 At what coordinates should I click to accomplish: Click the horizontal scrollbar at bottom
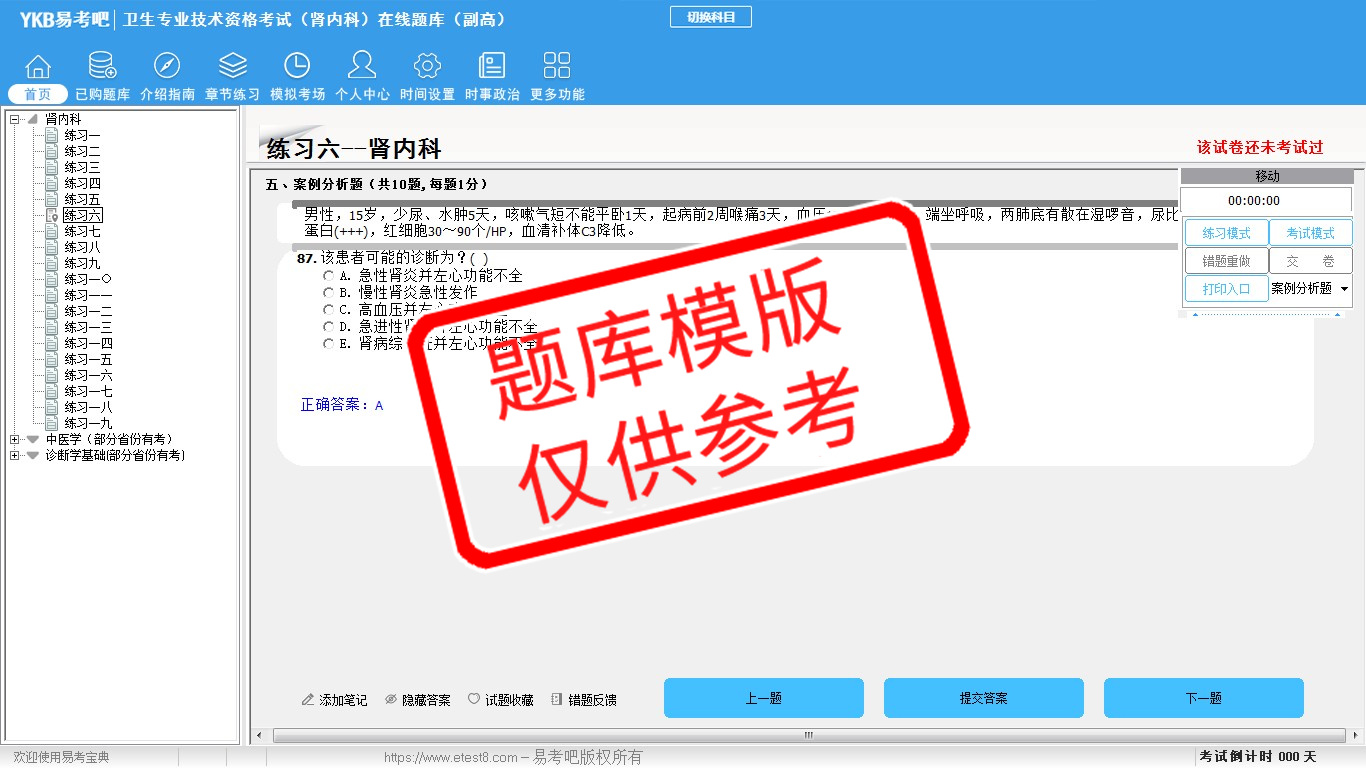tap(808, 736)
